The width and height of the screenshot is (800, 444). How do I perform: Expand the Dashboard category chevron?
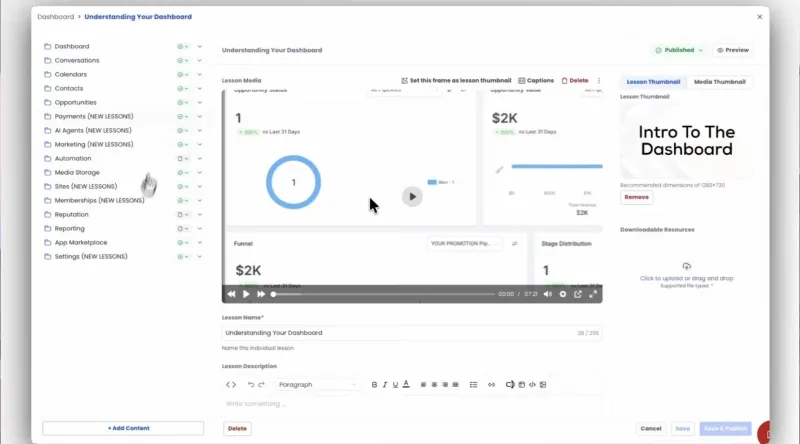click(199, 46)
